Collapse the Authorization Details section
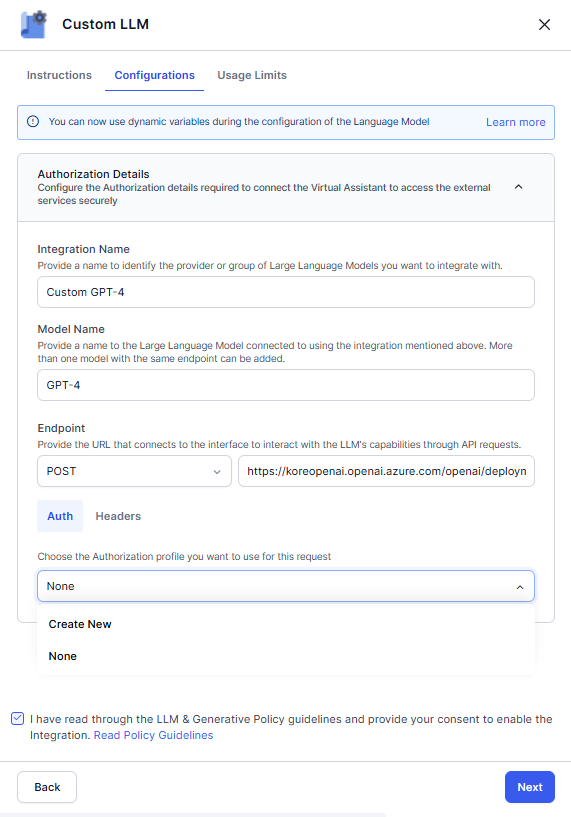The height and width of the screenshot is (817, 571). click(518, 187)
